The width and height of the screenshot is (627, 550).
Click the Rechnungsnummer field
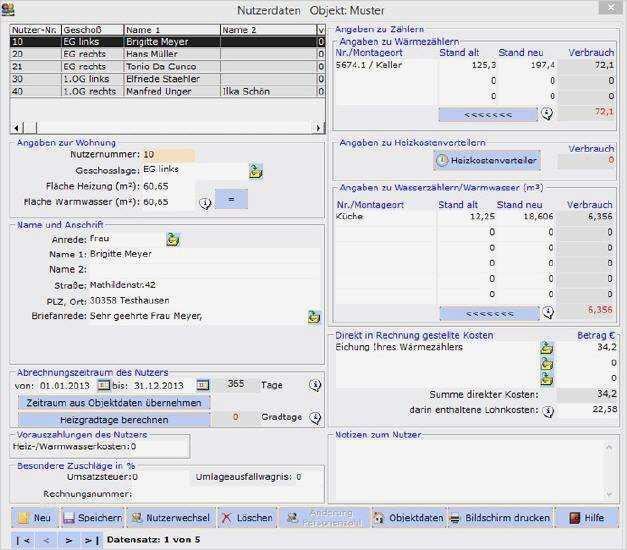226,494
